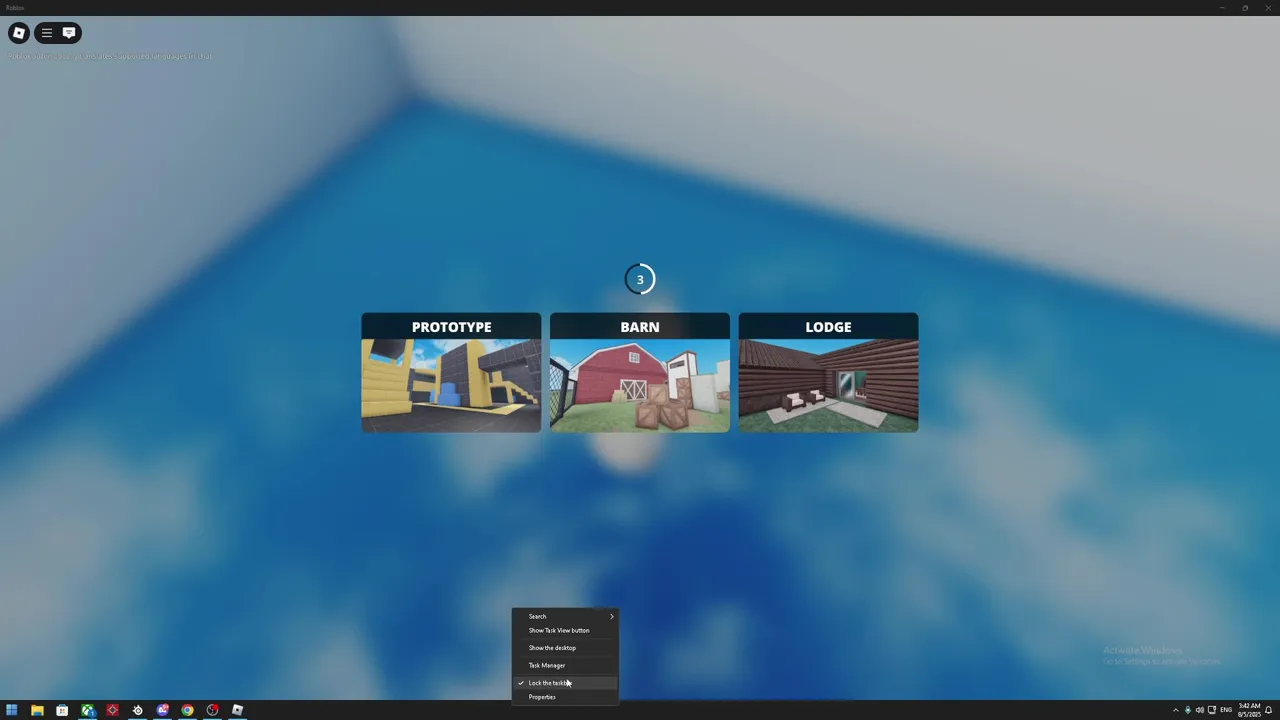The image size is (1280, 720).
Task: Open the Roblox logo menu
Action: click(x=19, y=33)
